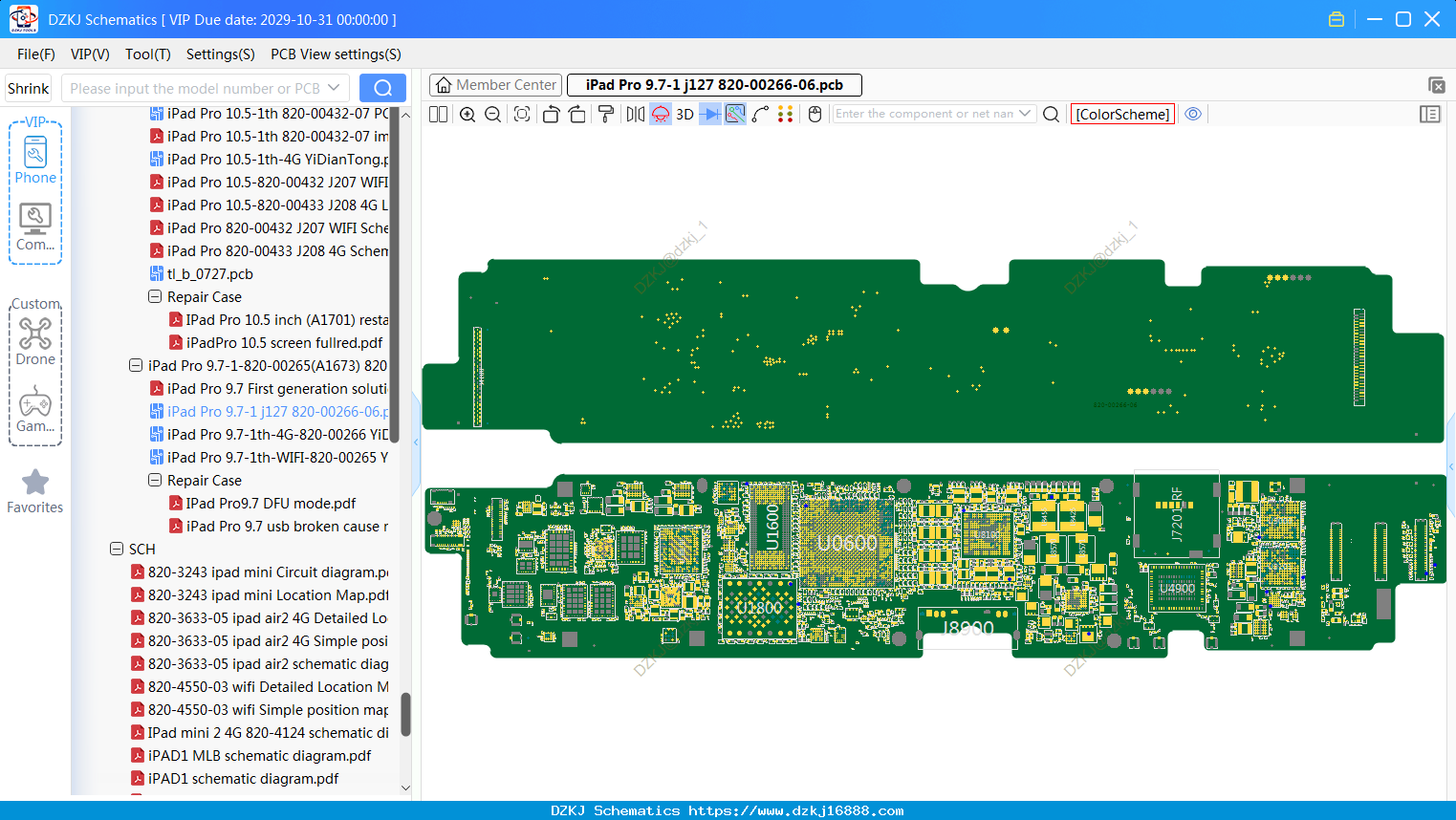This screenshot has height=820, width=1456.
Task: Toggle the split view layout icon
Action: pyautogui.click(x=439, y=114)
